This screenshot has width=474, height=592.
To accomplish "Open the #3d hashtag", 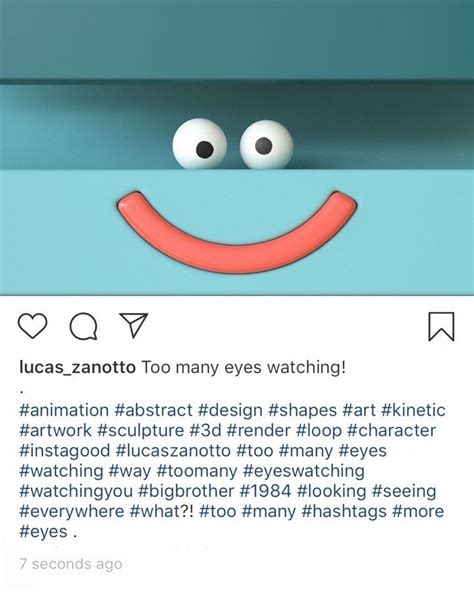I will (205, 431).
